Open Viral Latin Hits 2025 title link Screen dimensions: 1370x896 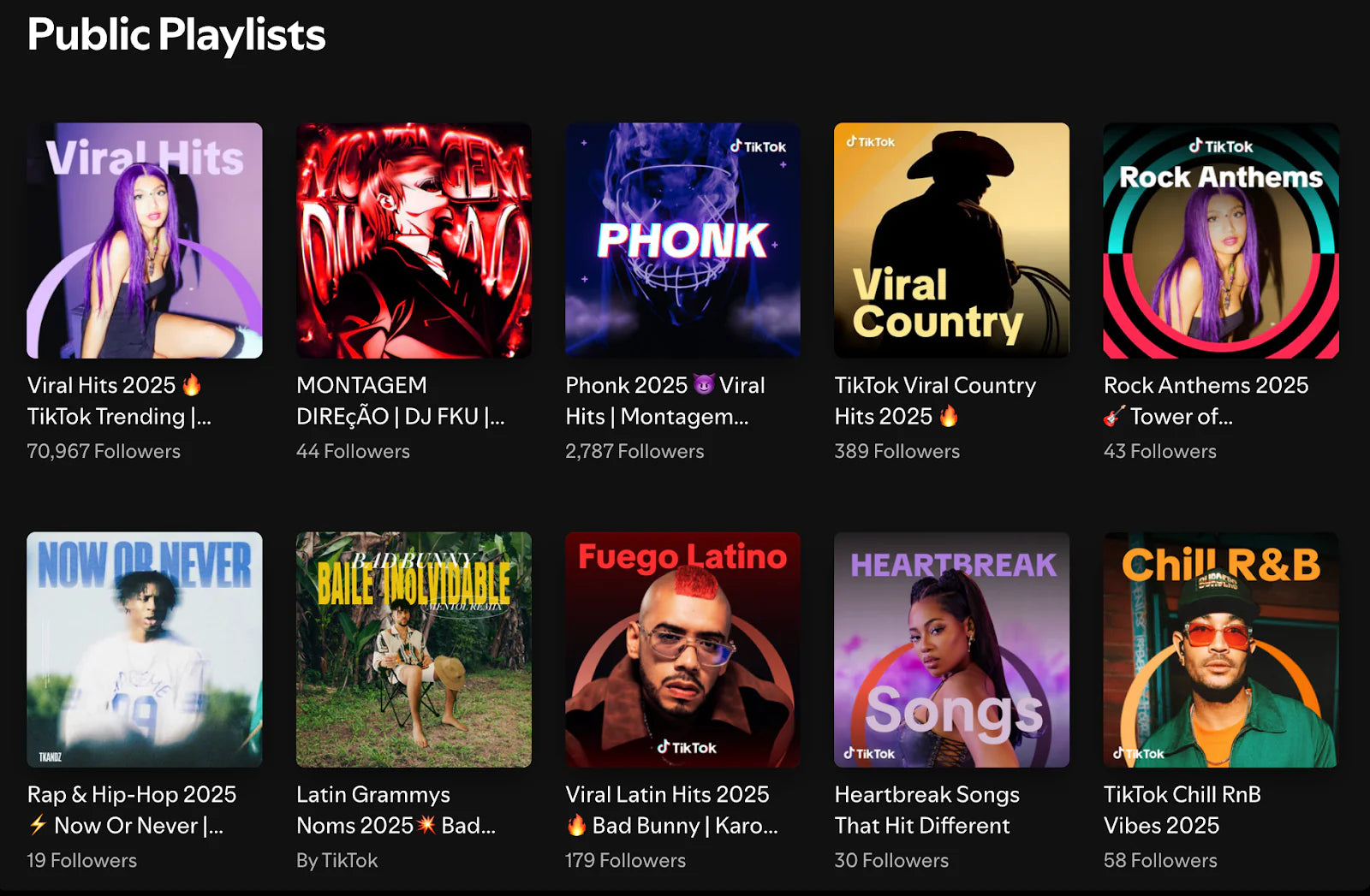tap(670, 810)
